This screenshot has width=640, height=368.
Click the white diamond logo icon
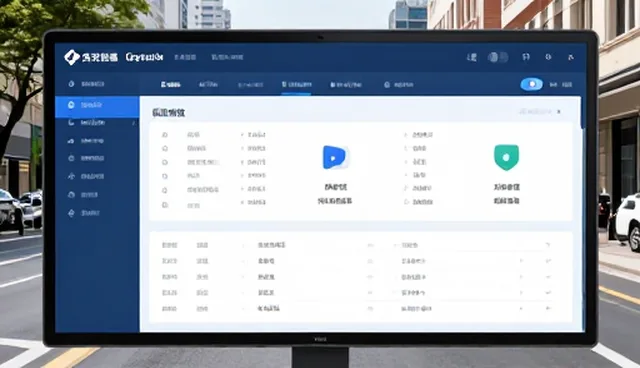click(72, 57)
